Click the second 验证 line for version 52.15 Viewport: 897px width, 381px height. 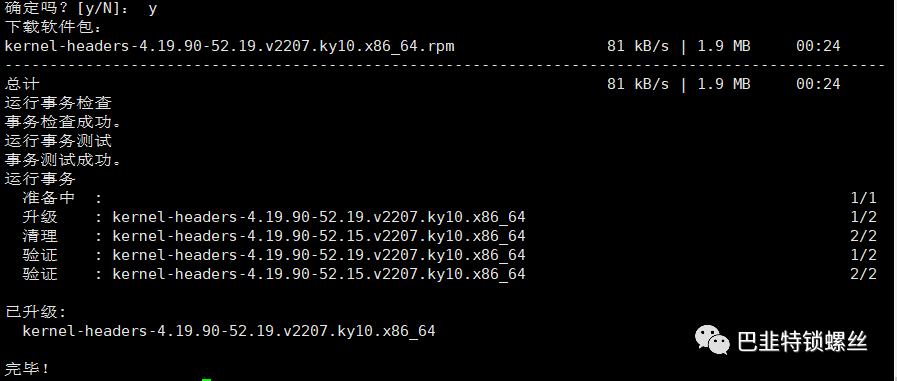pos(450,273)
